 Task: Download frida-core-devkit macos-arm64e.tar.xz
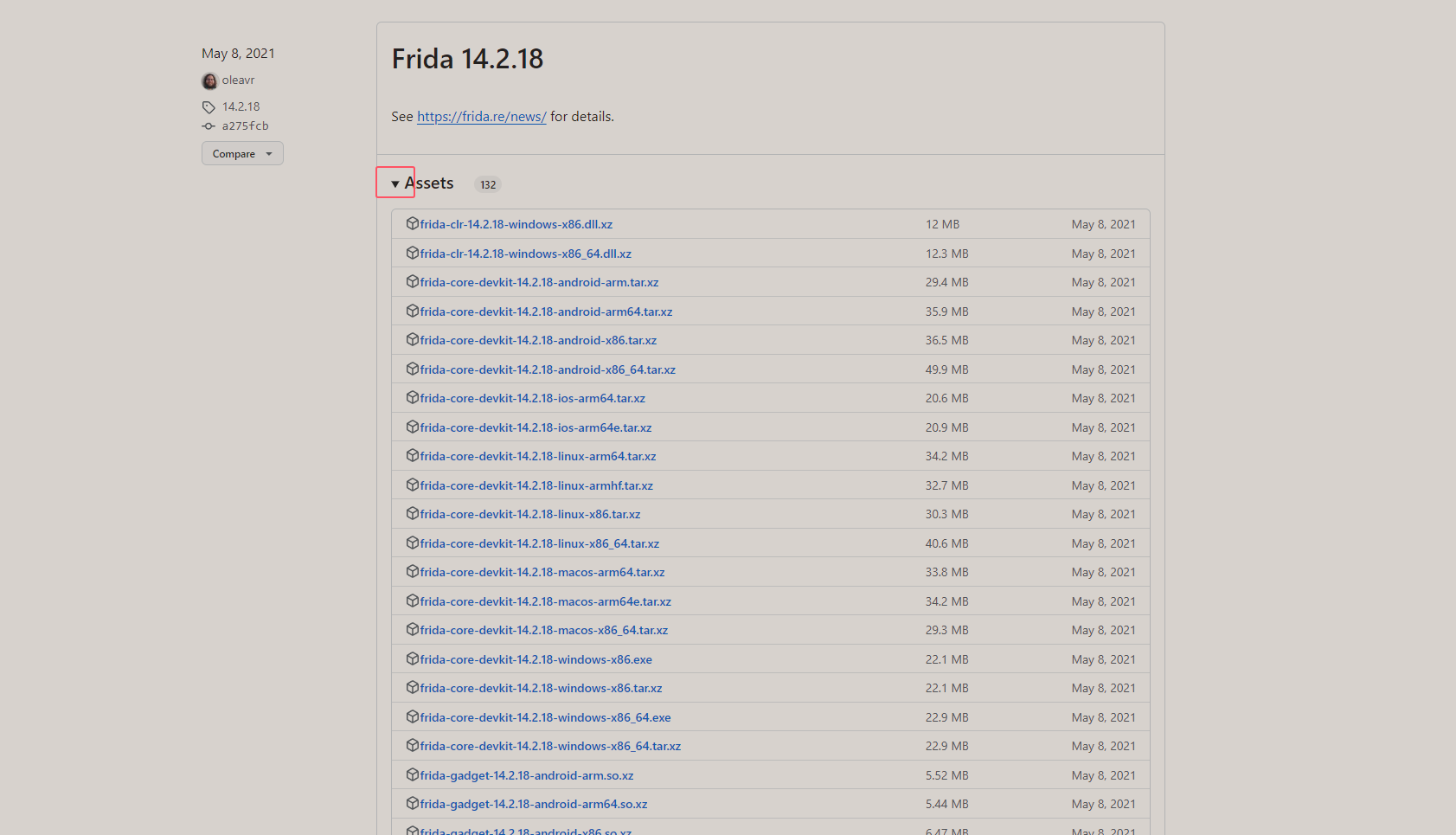(x=545, y=601)
